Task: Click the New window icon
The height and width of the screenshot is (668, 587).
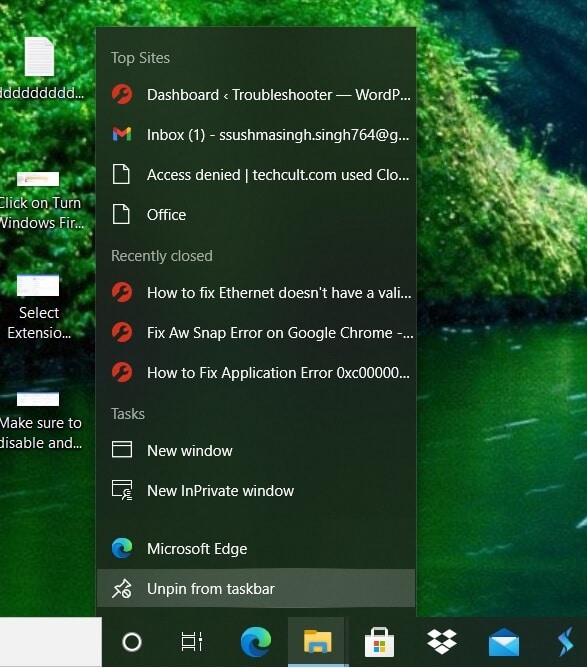Action: [122, 449]
